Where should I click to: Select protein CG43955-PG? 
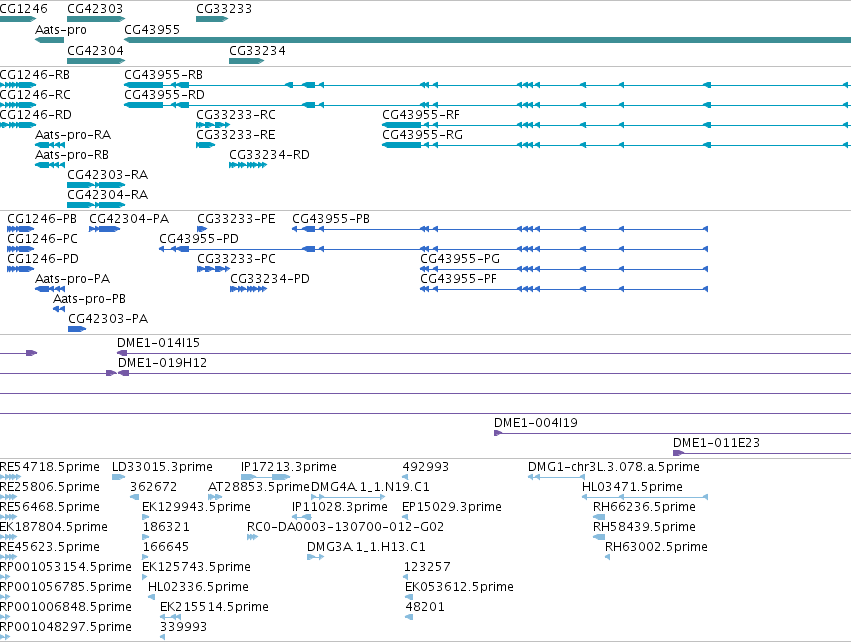[460, 259]
